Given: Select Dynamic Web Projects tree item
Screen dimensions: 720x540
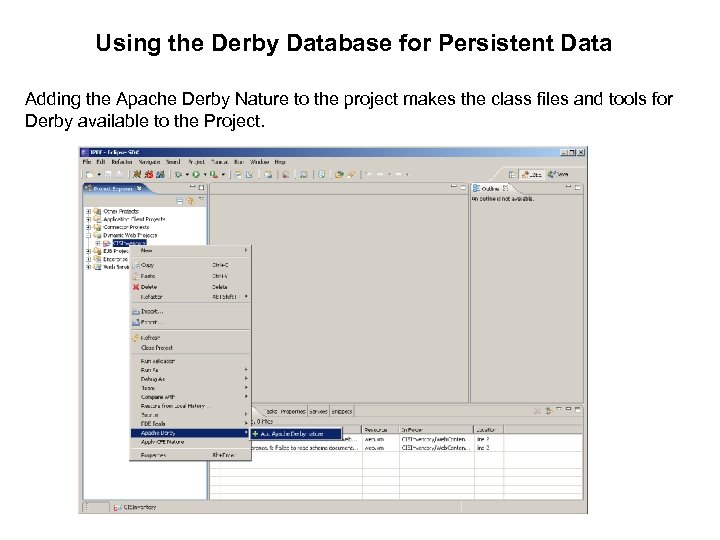Looking at the screenshot, I should pos(130,235).
